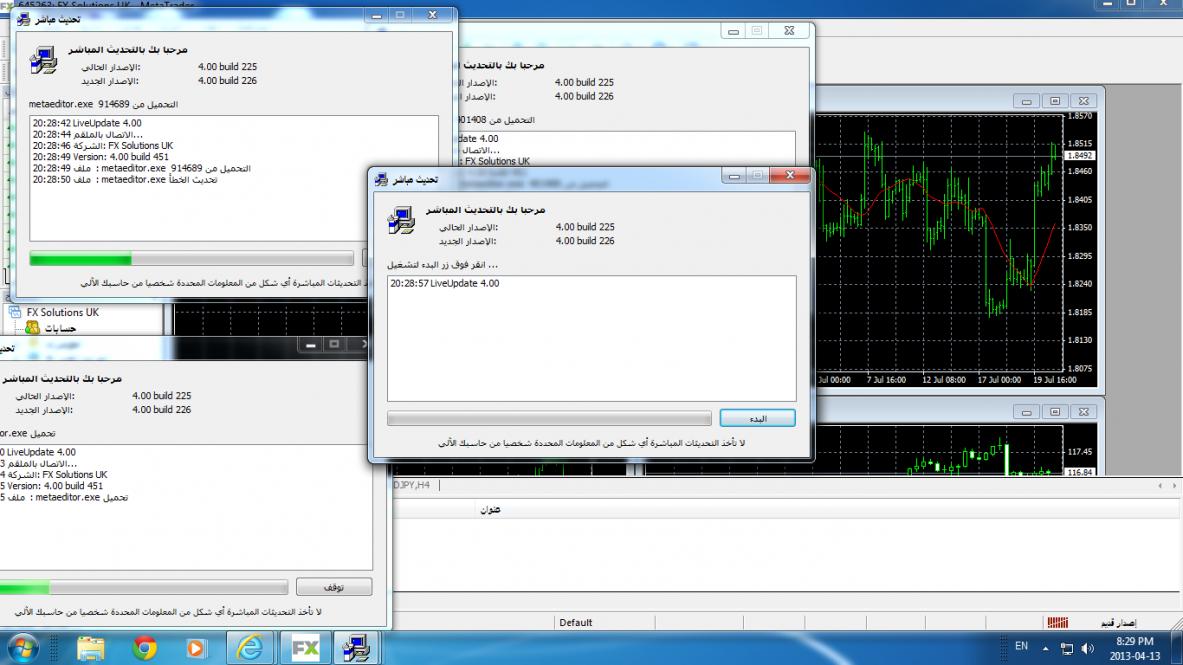The width and height of the screenshot is (1183, 665).
Task: Click the log entry LiveUpdate 4.00 at 20:28:57
Action: pos(445,284)
